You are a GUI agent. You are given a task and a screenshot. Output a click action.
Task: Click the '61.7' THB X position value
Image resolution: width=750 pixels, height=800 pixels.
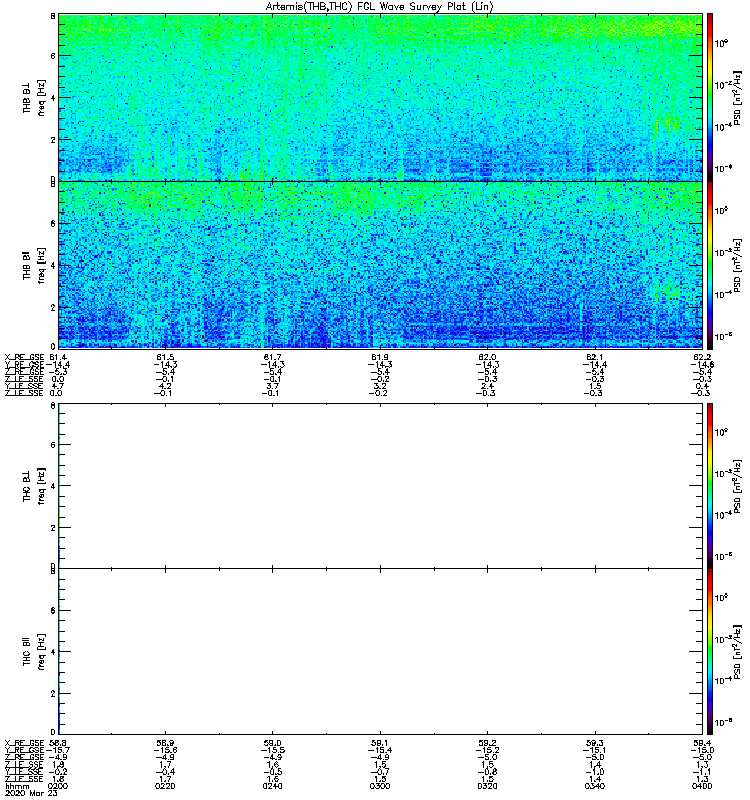pos(273,357)
